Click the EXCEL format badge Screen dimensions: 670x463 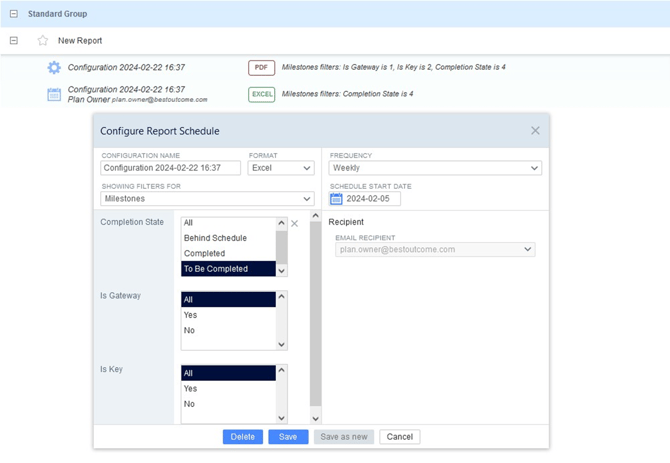[262, 94]
